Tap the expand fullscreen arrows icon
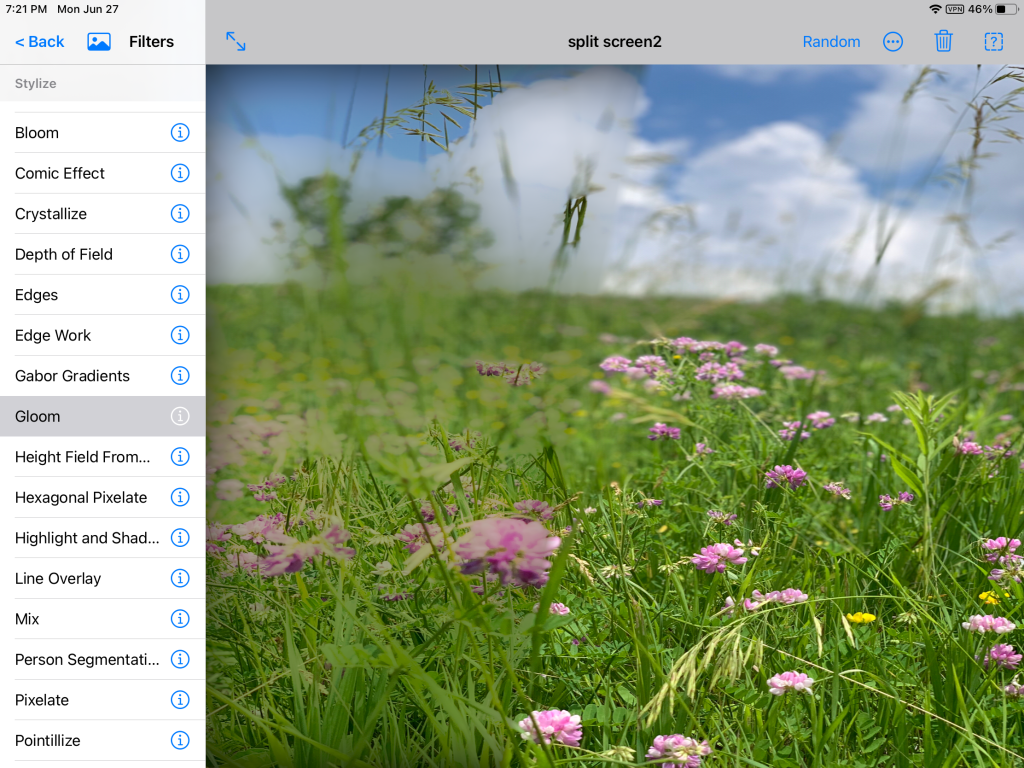Image resolution: width=1024 pixels, height=768 pixels. click(x=236, y=41)
